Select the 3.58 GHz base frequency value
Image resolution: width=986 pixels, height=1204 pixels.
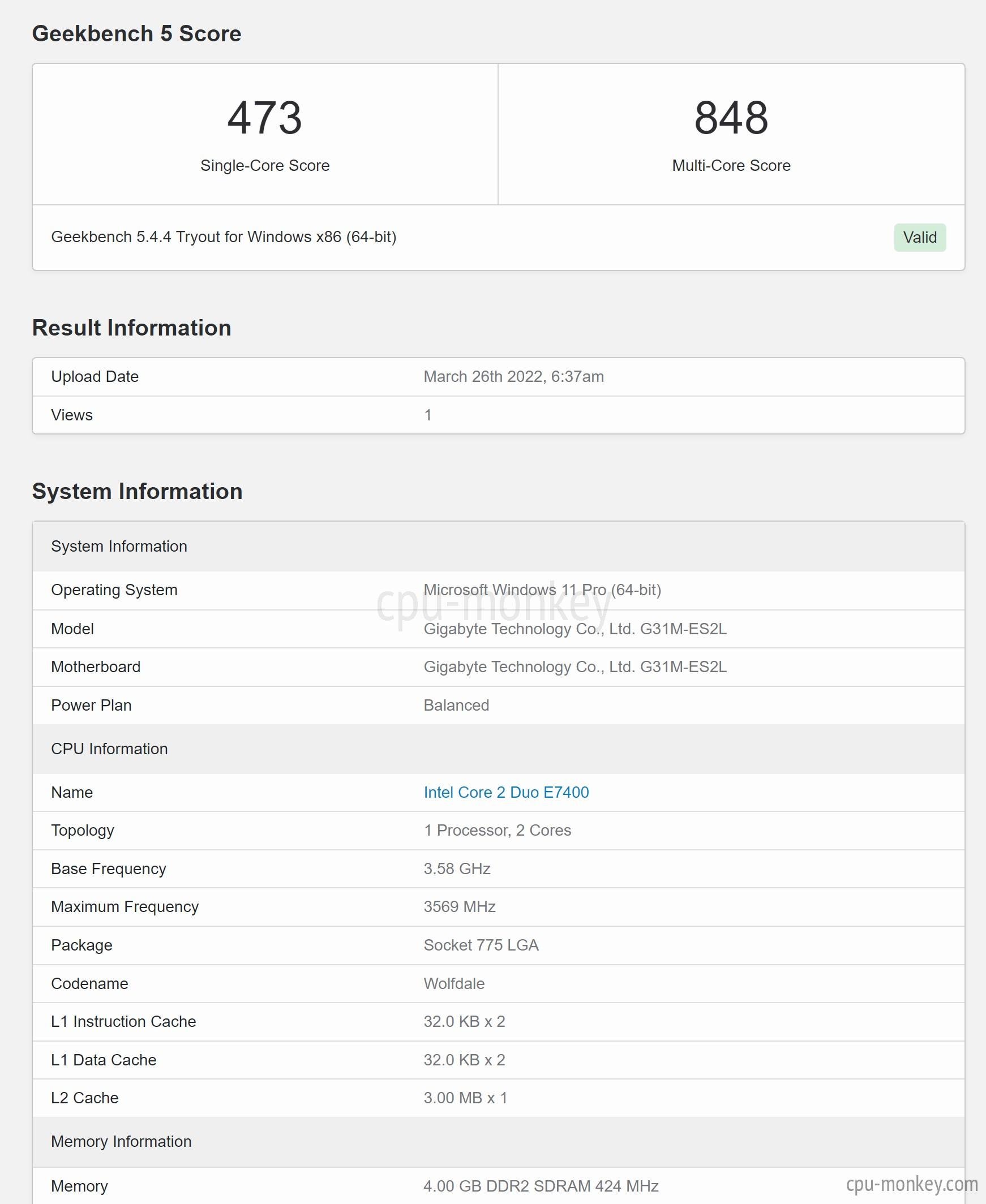(x=457, y=868)
